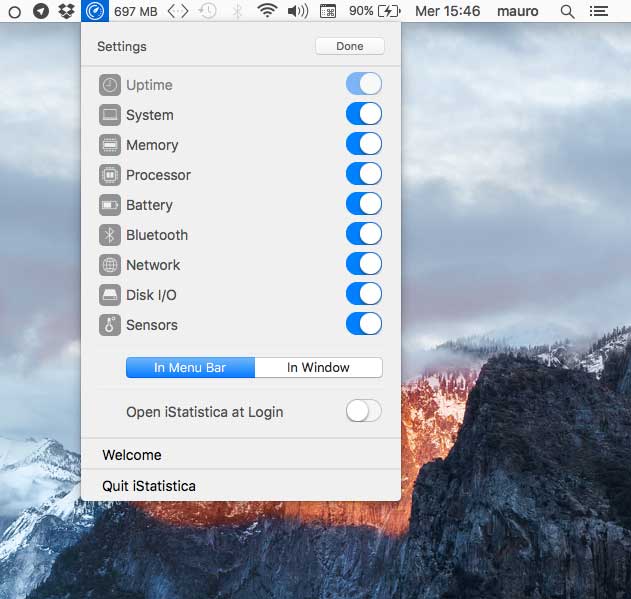631x599 pixels.
Task: Disable the Disk I/O switch
Action: (x=364, y=294)
